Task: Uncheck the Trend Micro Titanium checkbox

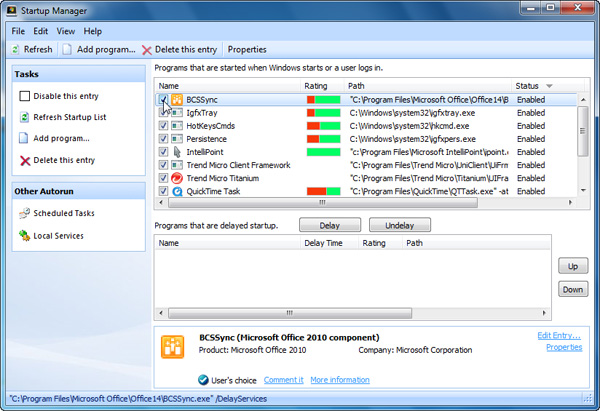Action: click(163, 178)
